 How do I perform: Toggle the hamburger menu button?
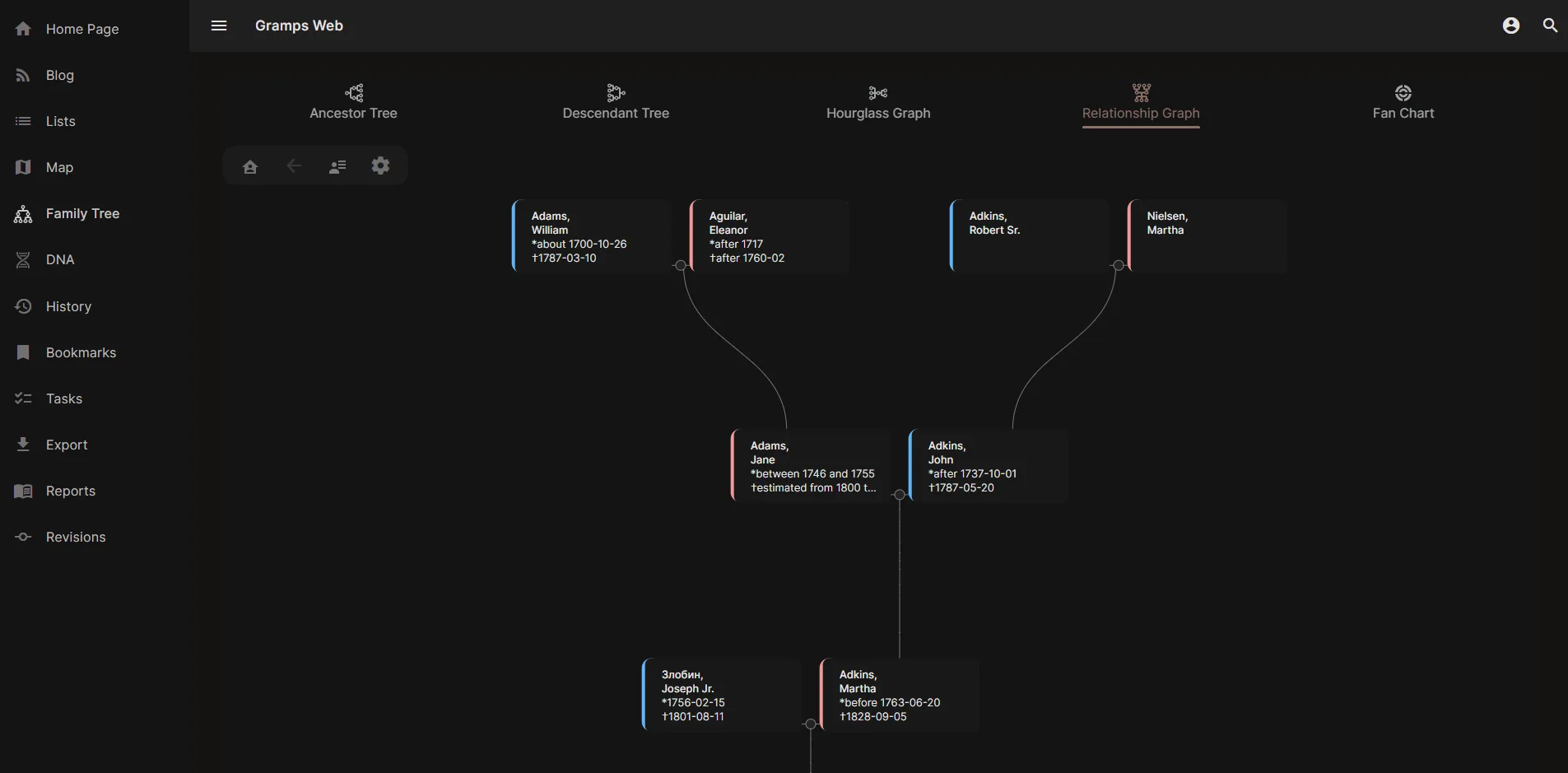coord(219,26)
